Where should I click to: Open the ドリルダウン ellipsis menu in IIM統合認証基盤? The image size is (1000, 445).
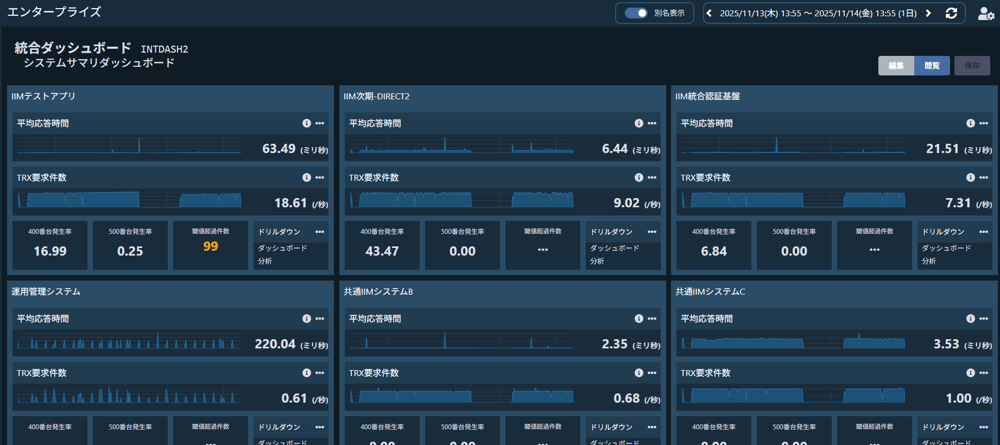click(983, 231)
